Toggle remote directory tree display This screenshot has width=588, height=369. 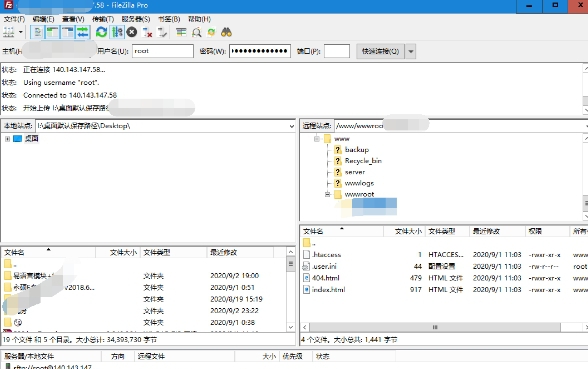click(x=68, y=32)
